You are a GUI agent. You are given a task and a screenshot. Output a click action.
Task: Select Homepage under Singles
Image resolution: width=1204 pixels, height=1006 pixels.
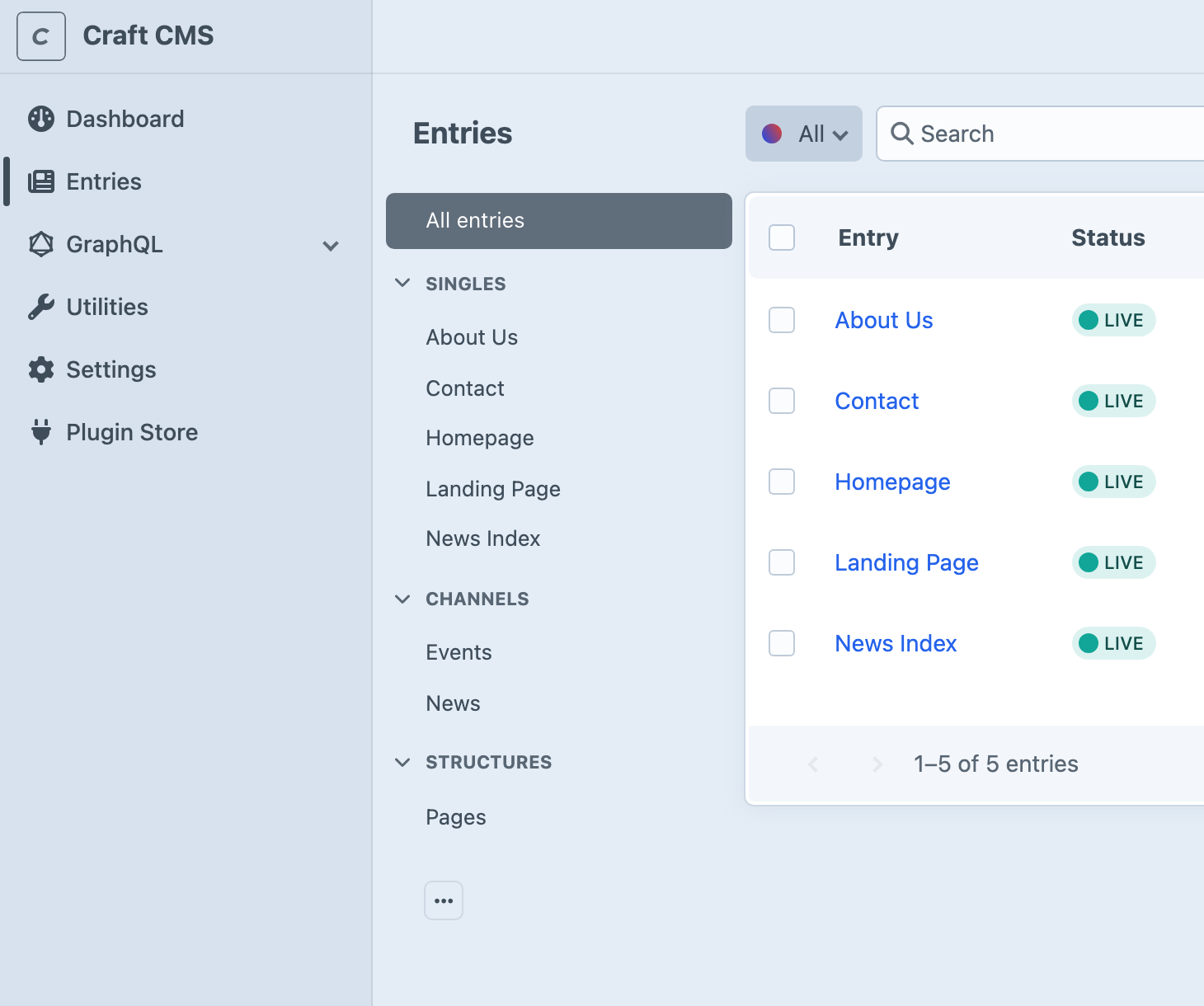tap(480, 438)
